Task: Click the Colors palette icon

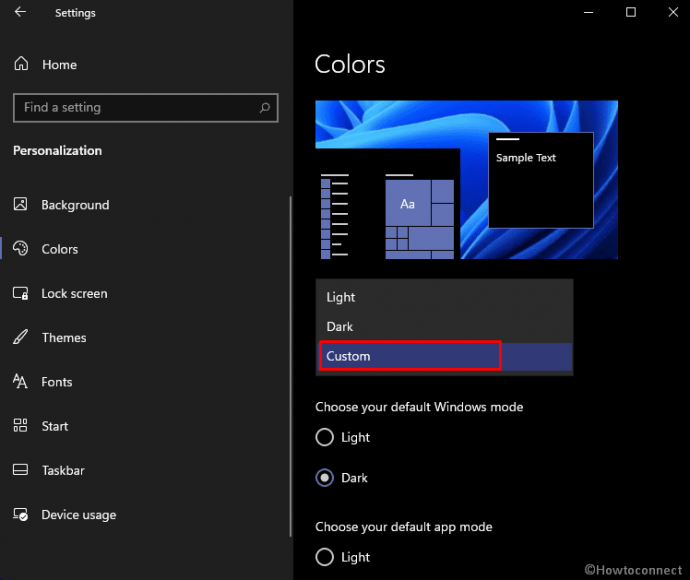Action: (x=20, y=249)
